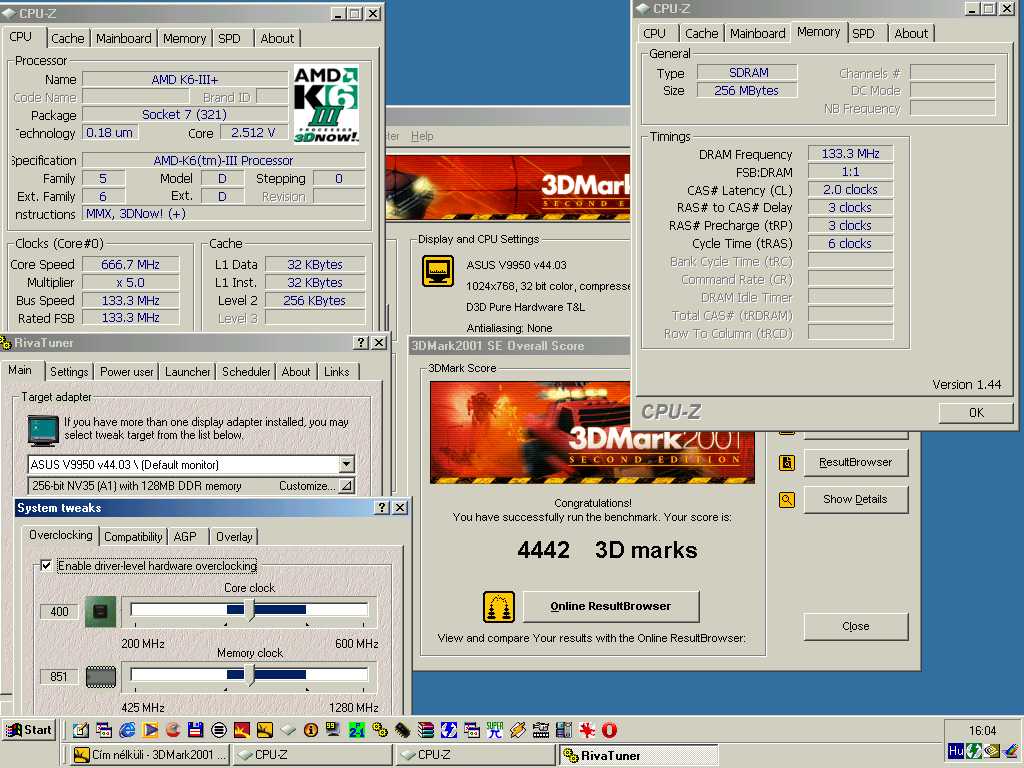Expand the Customize arrow button
The image size is (1024, 768).
pyautogui.click(x=346, y=486)
